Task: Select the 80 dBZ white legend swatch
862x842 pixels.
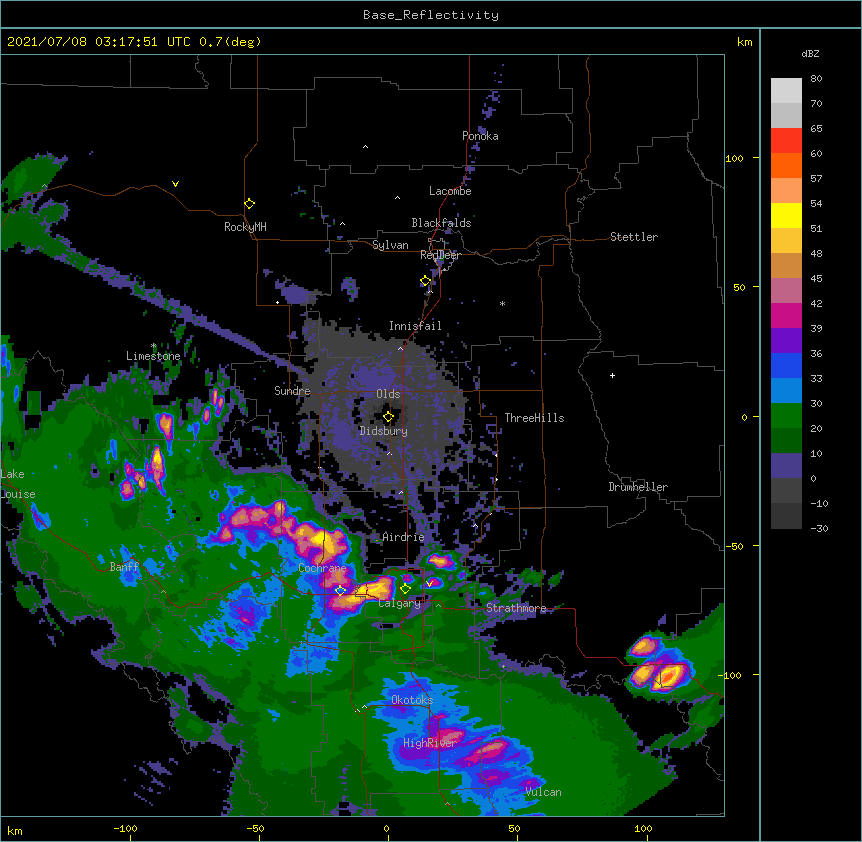Action: 786,91
